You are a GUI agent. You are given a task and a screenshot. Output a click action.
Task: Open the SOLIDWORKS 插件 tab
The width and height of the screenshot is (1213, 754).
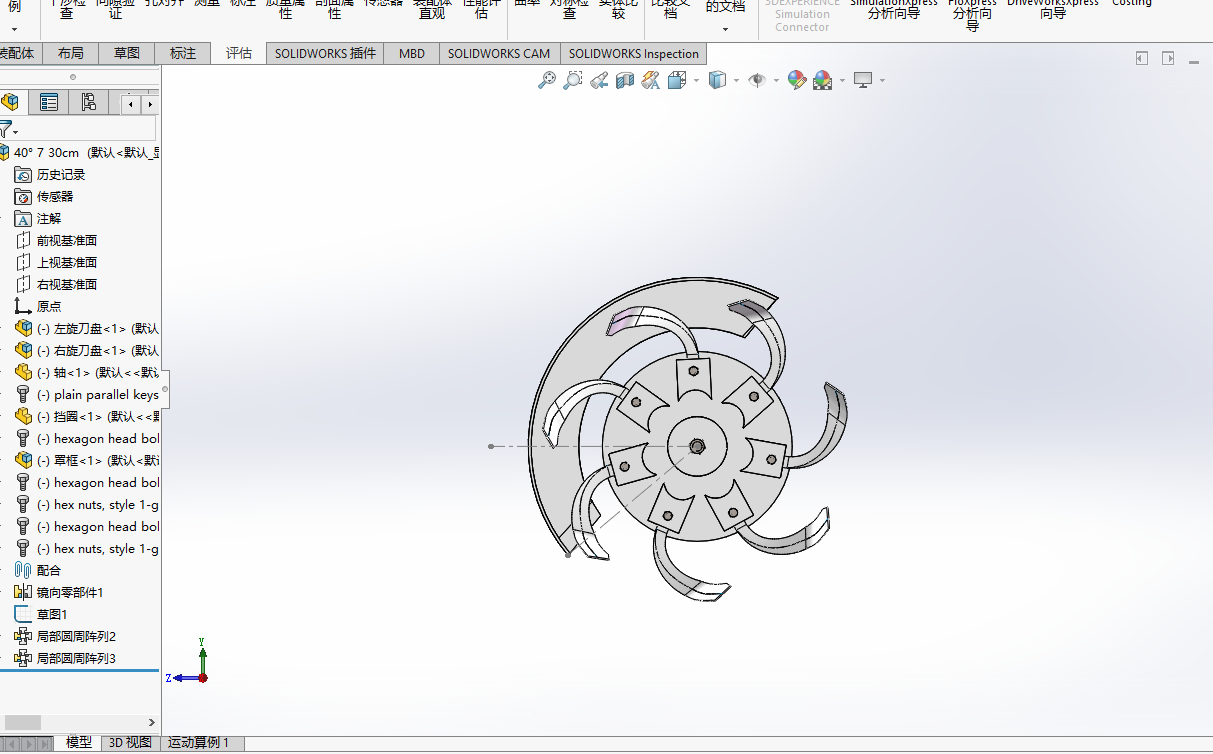pyautogui.click(x=326, y=54)
